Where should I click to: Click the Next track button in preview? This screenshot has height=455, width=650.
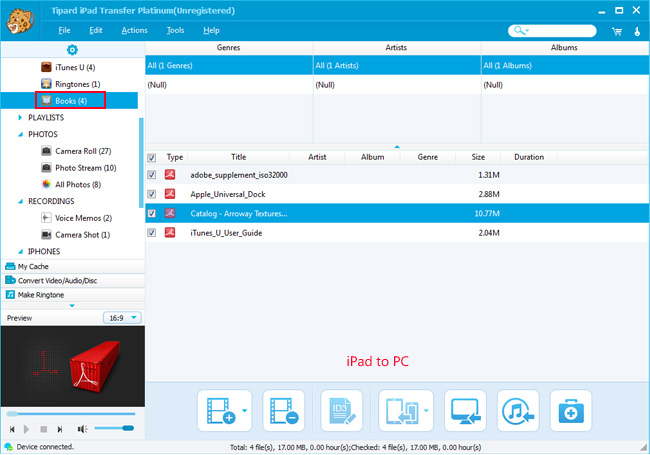coord(60,429)
